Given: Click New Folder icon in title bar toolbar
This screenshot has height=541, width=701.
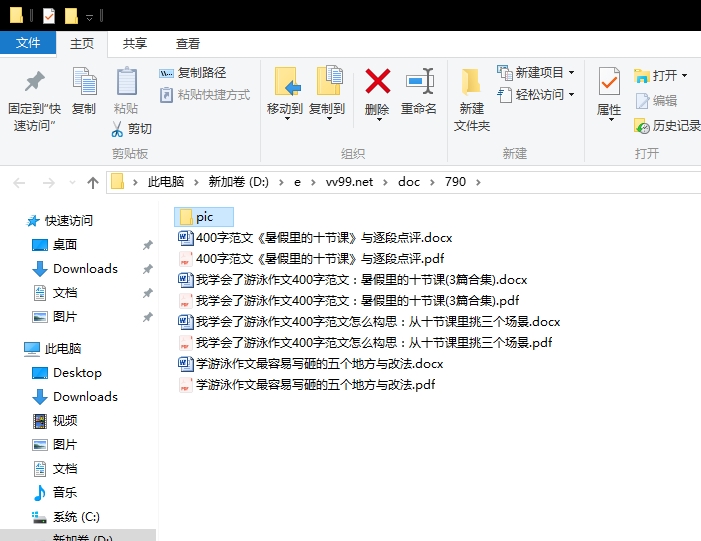Looking at the screenshot, I should point(71,16).
